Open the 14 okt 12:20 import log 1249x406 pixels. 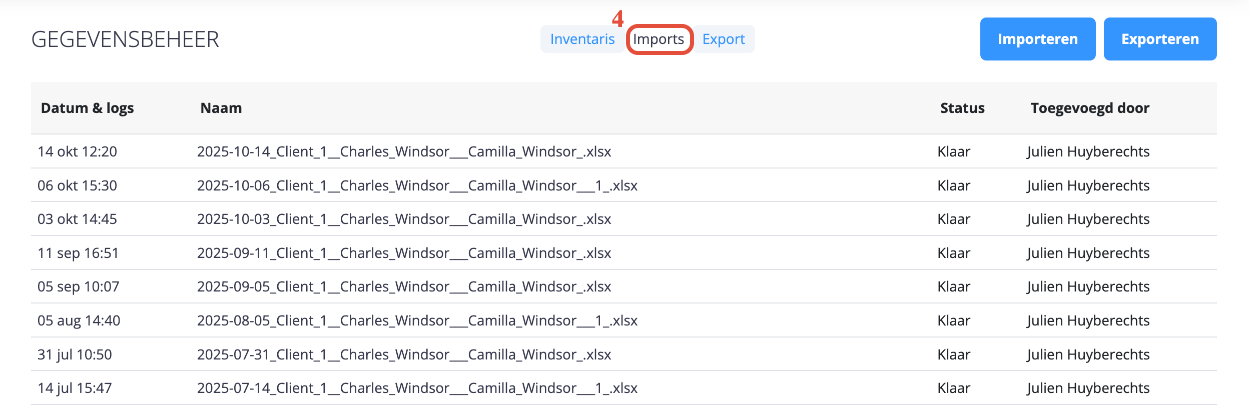[78, 152]
